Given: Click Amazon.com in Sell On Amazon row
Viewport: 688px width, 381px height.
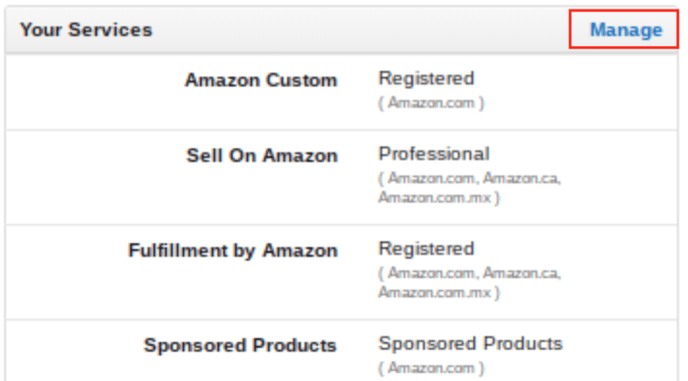Looking at the screenshot, I should (432, 178).
